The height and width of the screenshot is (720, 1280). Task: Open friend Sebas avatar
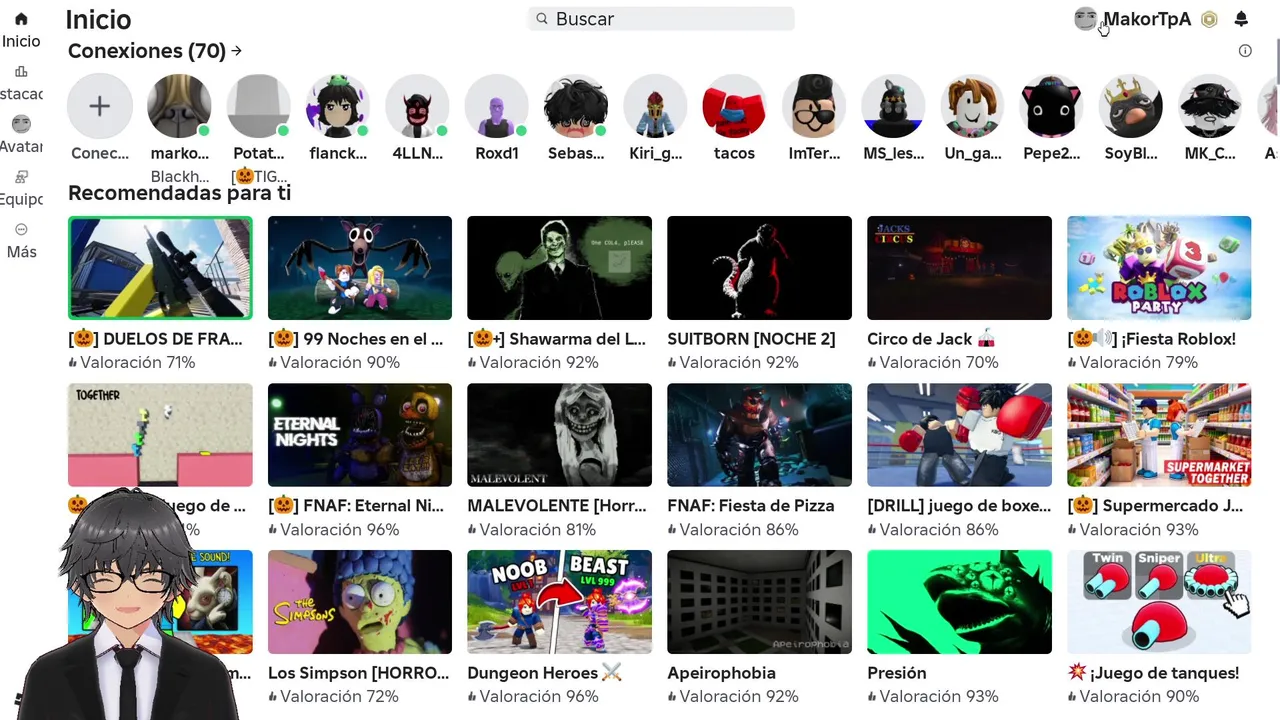[576, 106]
